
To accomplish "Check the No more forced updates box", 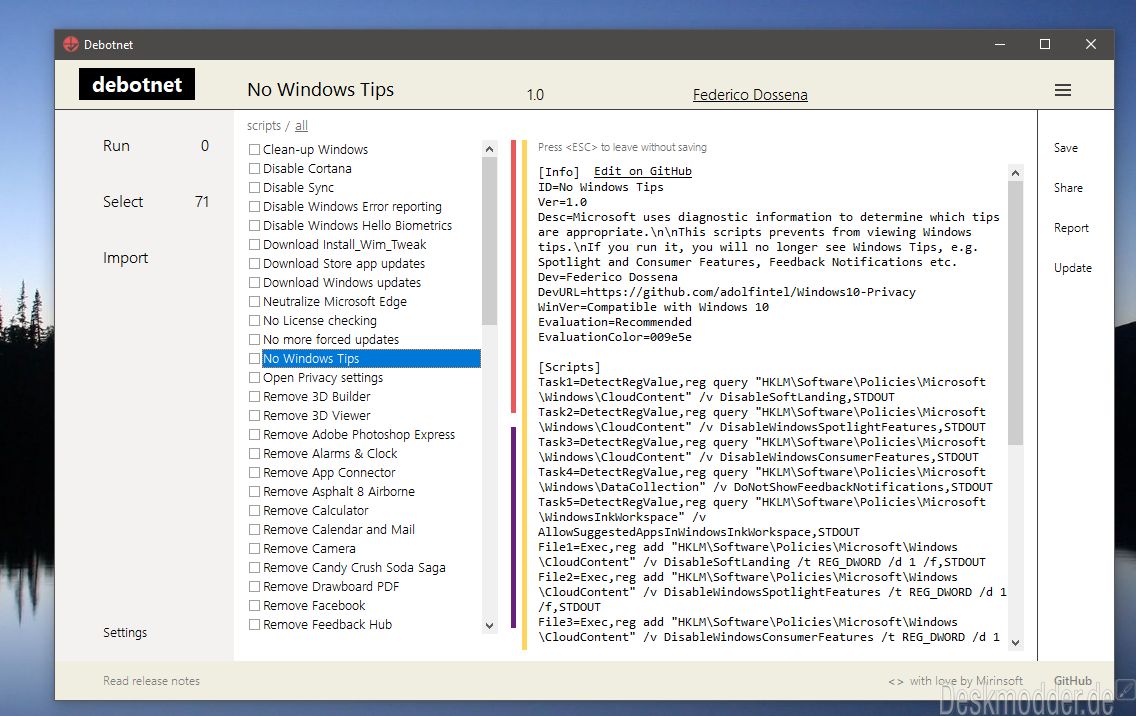I will point(254,339).
